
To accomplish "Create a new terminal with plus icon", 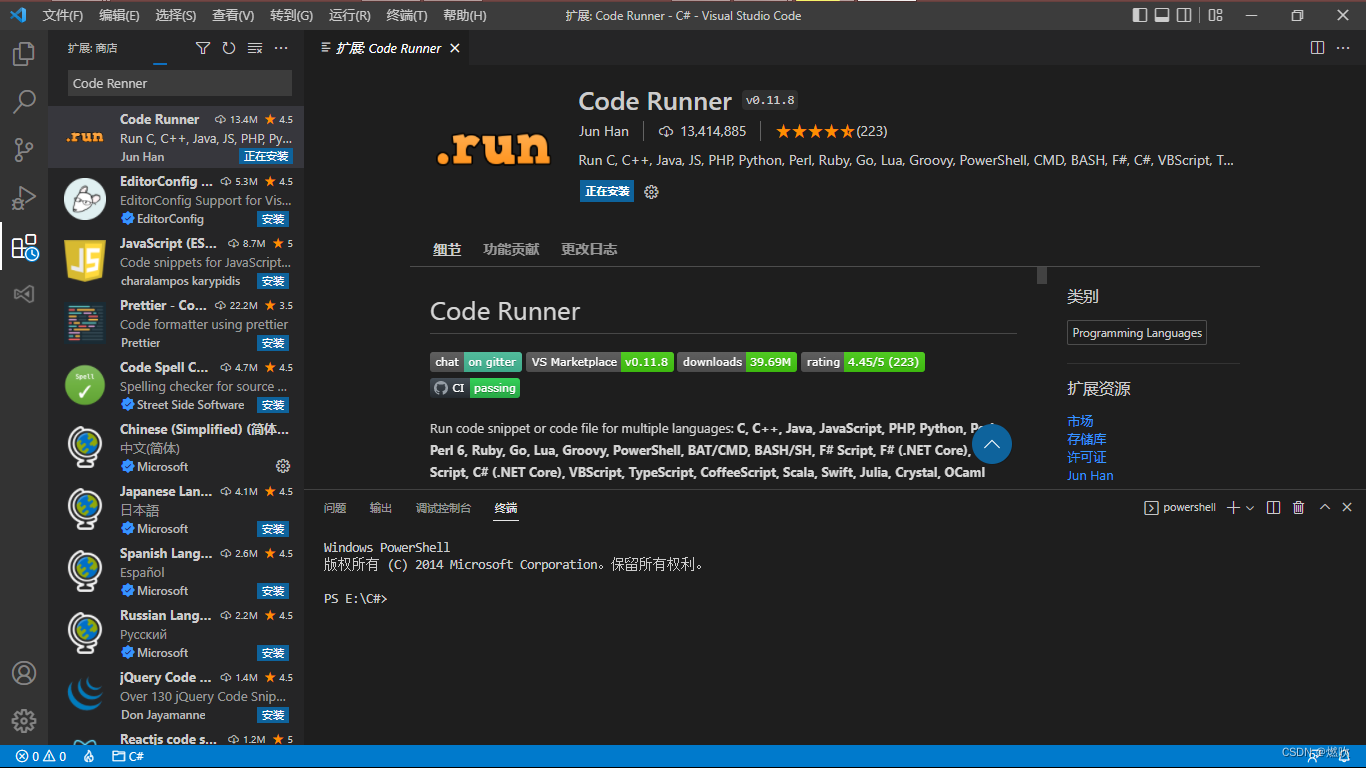I will point(1233,508).
